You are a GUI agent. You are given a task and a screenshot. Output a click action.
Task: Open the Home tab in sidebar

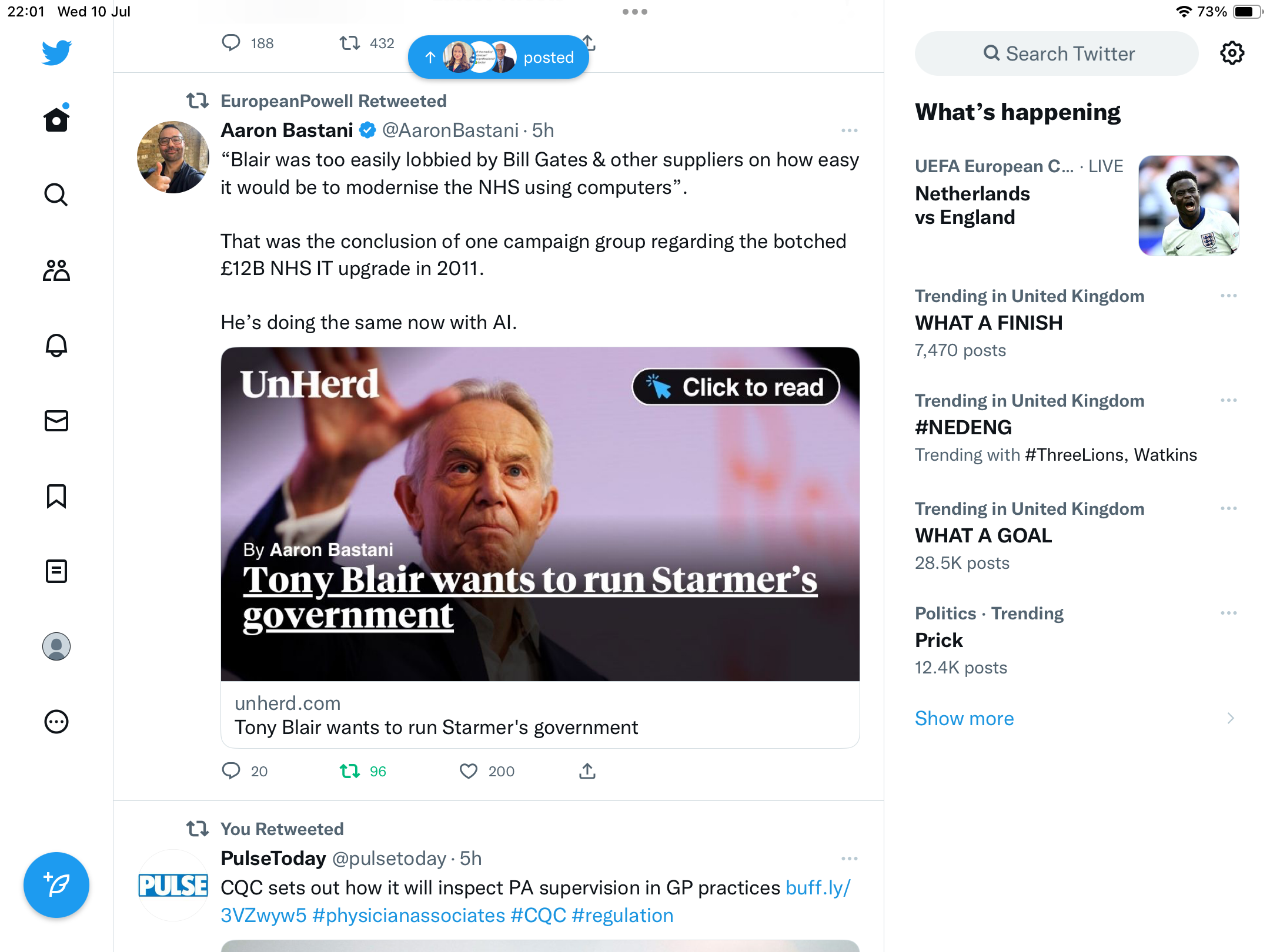point(56,120)
